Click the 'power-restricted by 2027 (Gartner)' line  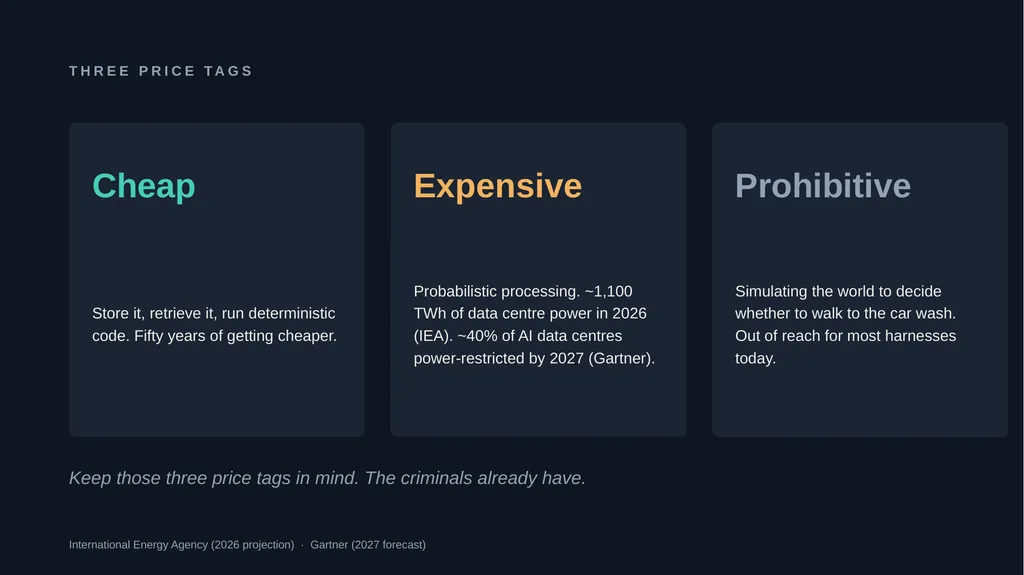[x=534, y=359]
